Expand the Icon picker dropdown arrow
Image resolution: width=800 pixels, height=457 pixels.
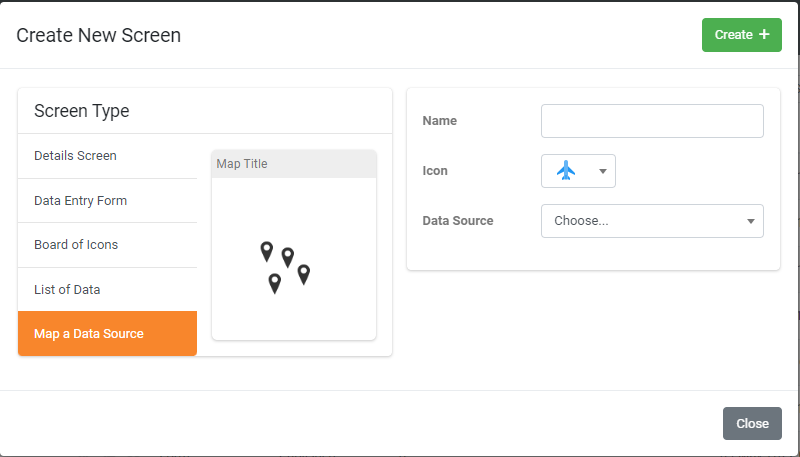click(603, 171)
